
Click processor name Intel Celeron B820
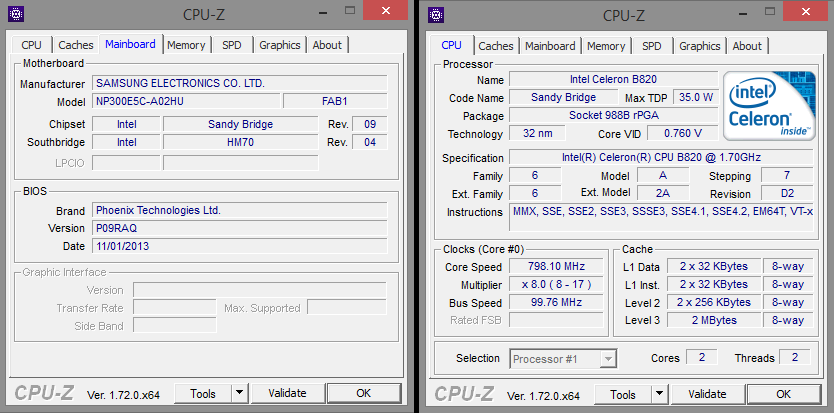click(x=613, y=80)
